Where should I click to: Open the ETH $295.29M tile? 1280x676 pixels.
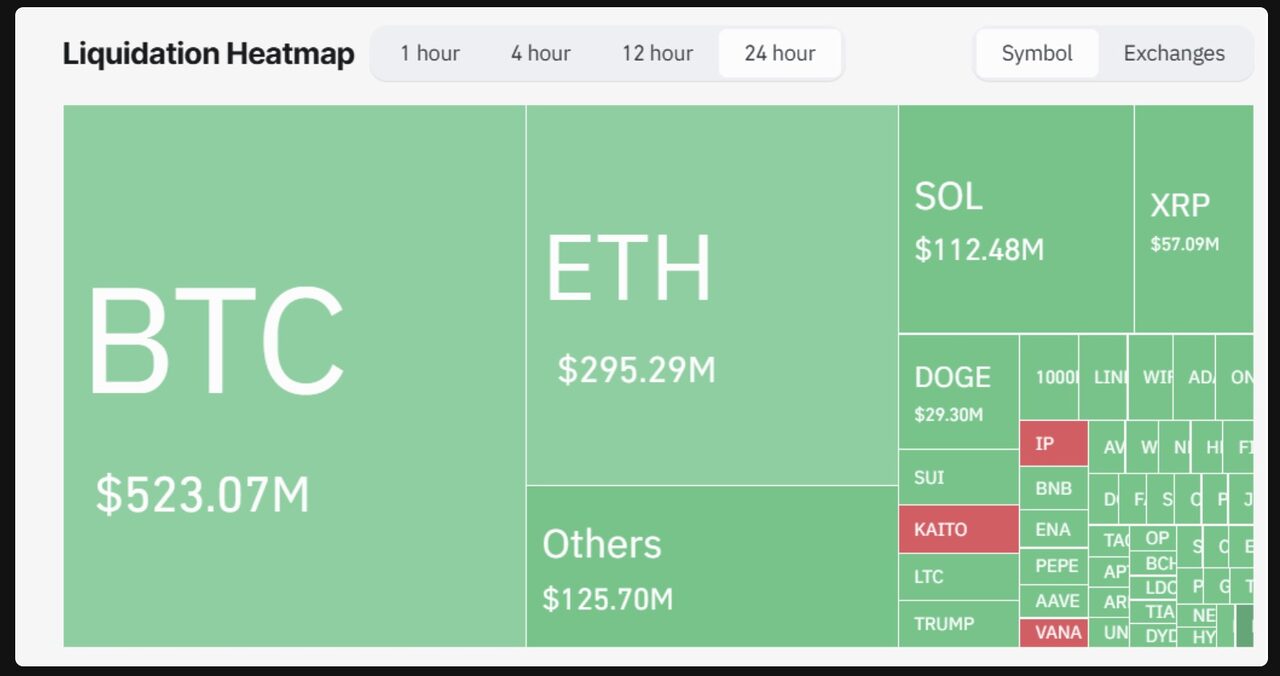pyautogui.click(x=711, y=296)
